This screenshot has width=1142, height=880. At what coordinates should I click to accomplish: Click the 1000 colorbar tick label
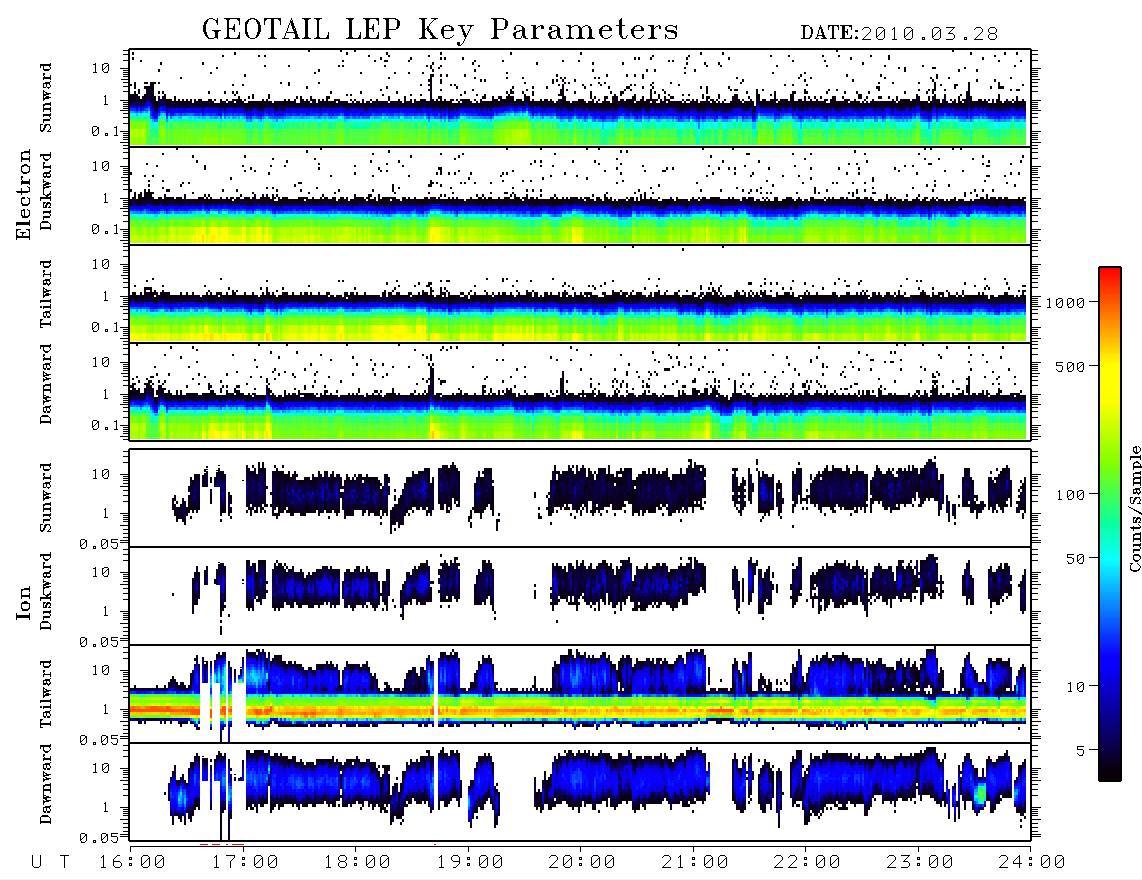point(1066,303)
